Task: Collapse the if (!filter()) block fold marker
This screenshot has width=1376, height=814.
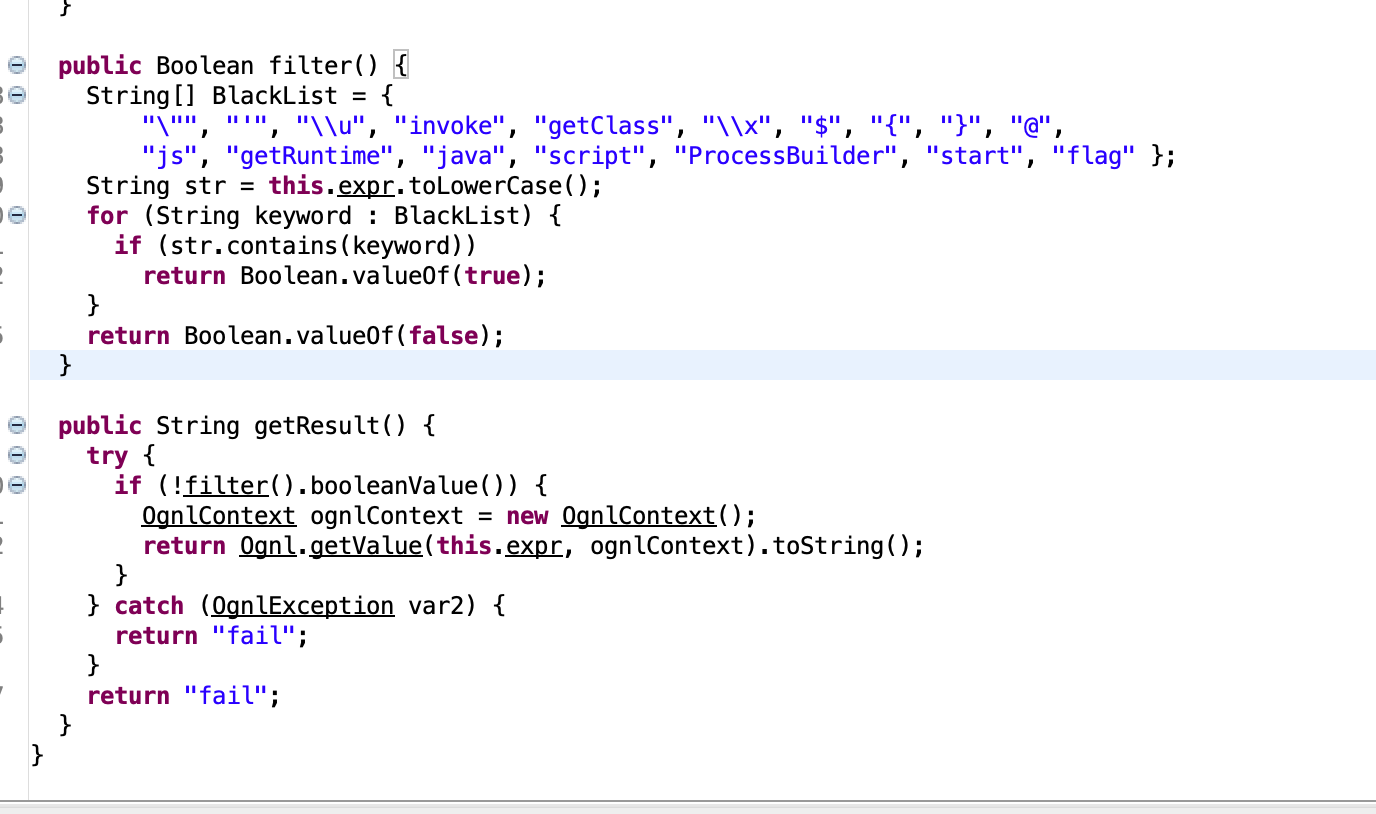Action: [16, 486]
